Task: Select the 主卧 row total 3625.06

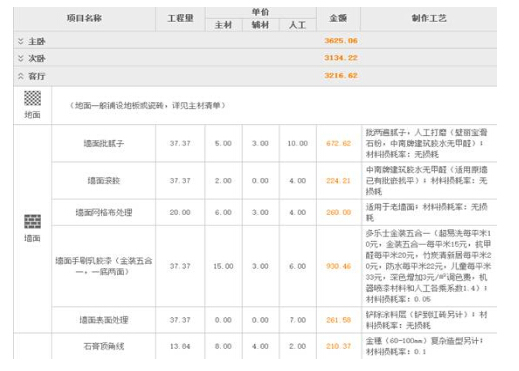Action: pyautogui.click(x=341, y=41)
